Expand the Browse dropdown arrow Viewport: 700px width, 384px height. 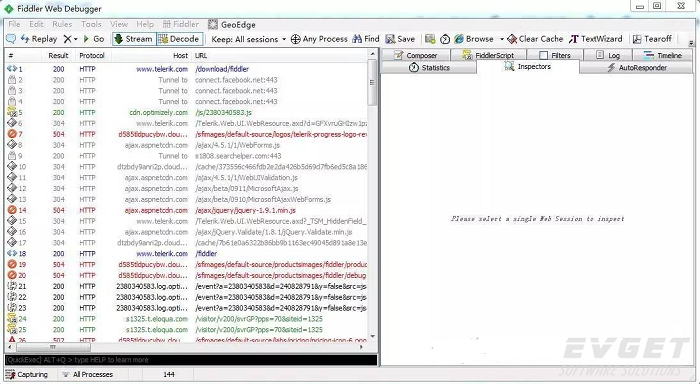(x=502, y=39)
